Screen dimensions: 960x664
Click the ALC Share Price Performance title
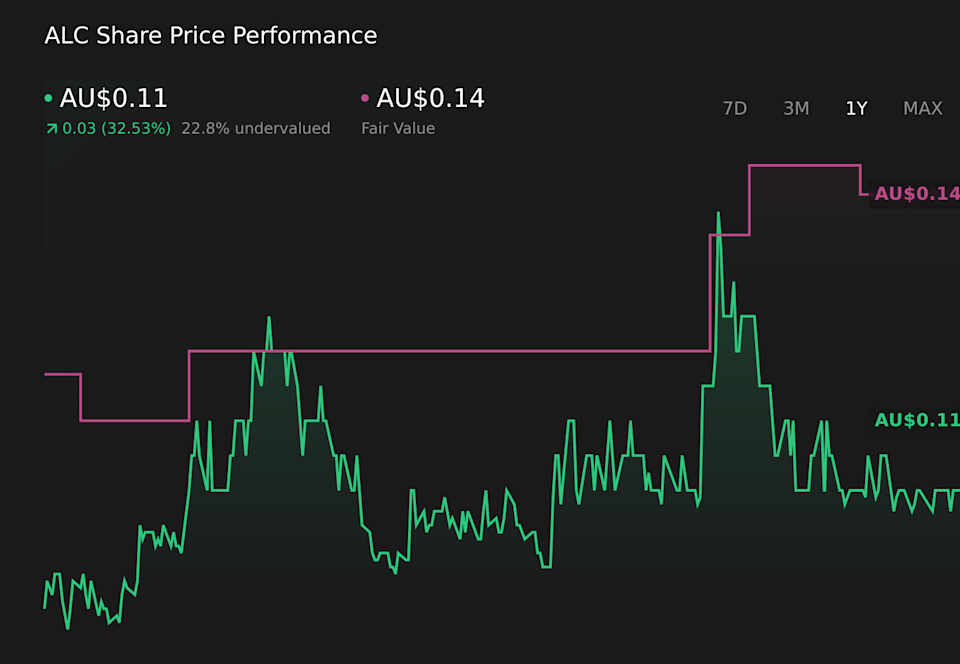click(x=210, y=35)
